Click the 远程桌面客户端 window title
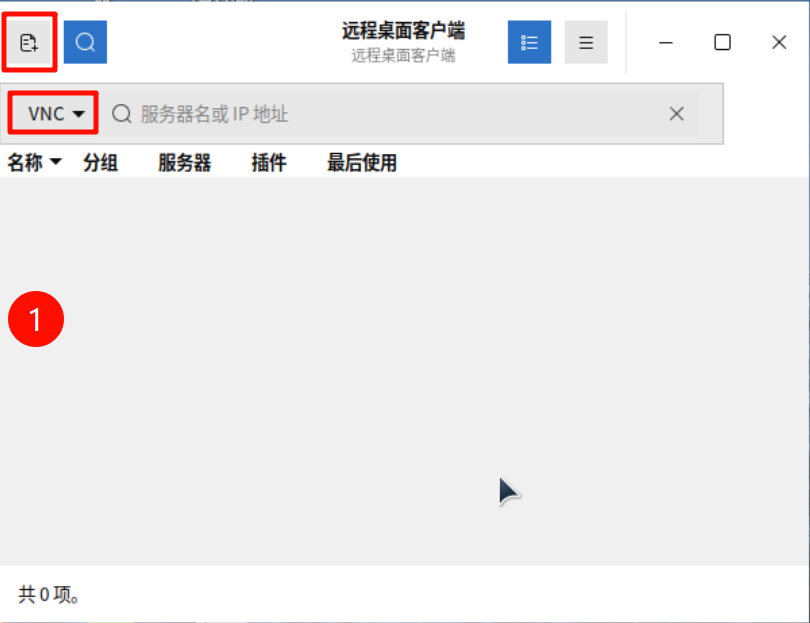This screenshot has width=810, height=623. click(403, 31)
